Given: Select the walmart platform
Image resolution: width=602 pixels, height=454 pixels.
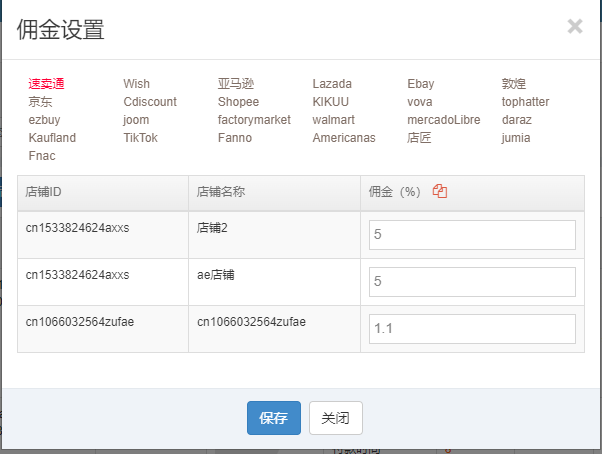Looking at the screenshot, I should pos(334,120).
